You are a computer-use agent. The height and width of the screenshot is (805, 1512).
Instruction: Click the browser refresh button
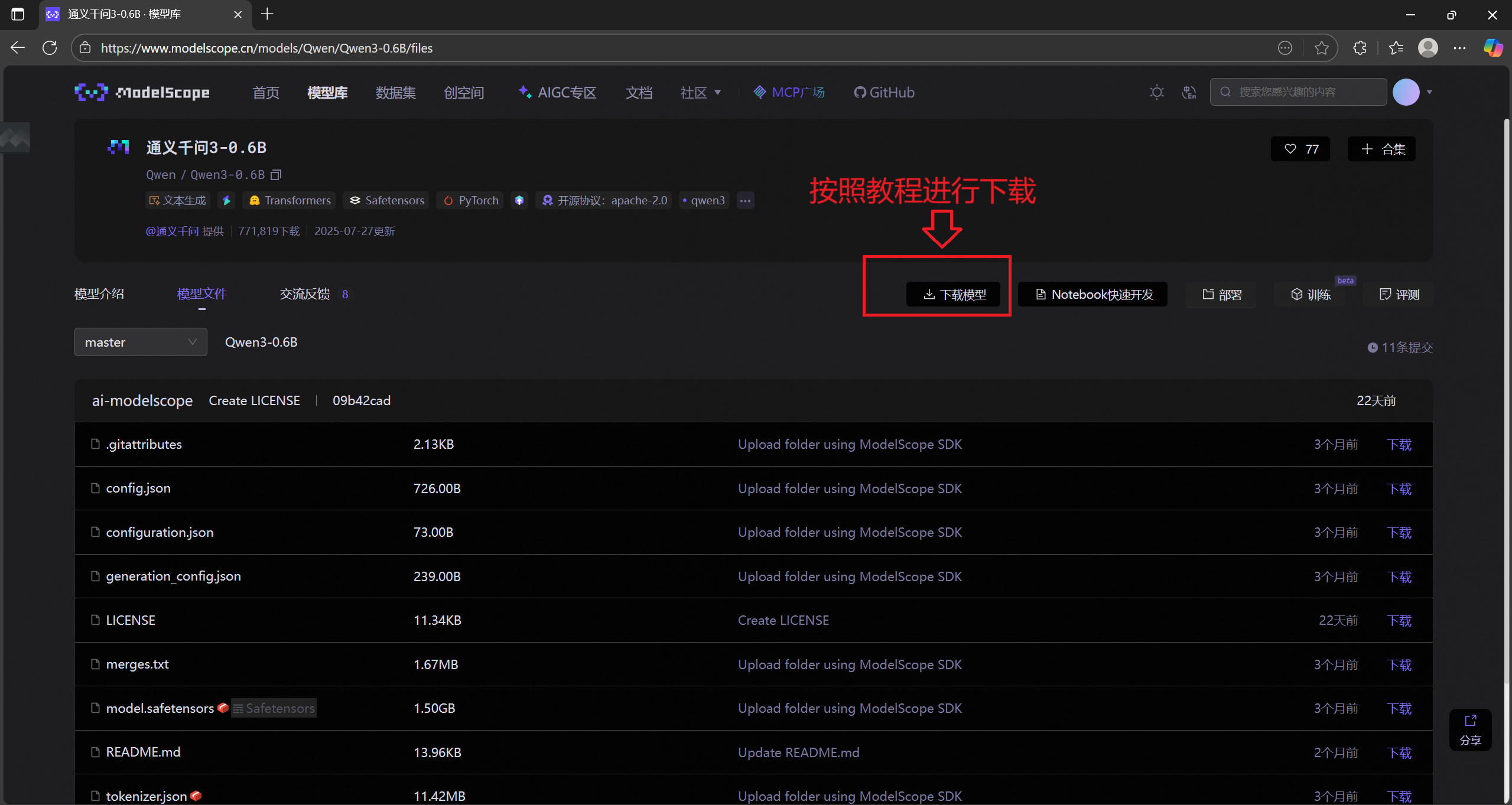(50, 48)
